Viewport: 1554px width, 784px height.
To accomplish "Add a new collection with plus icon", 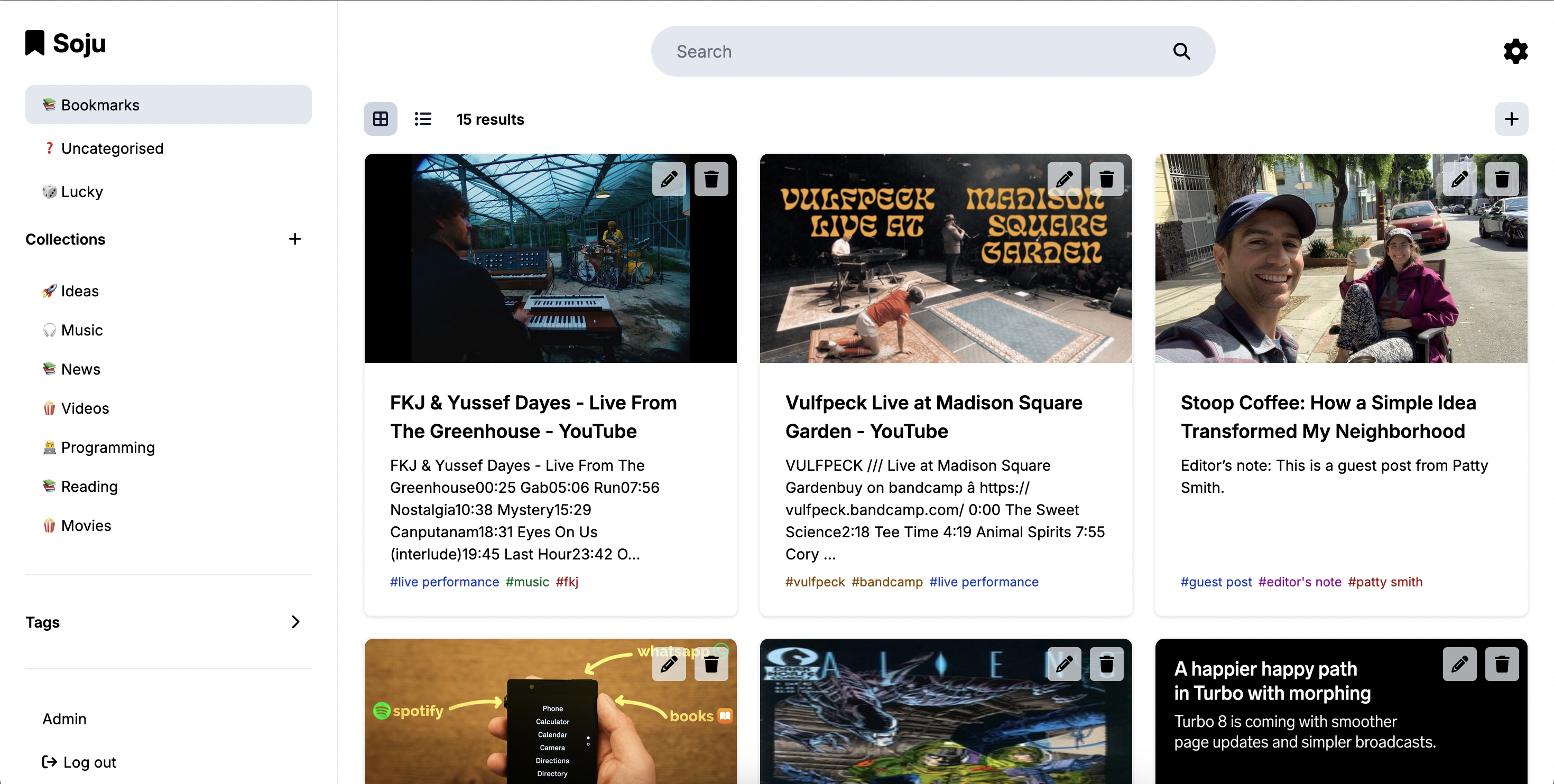I will tap(294, 239).
